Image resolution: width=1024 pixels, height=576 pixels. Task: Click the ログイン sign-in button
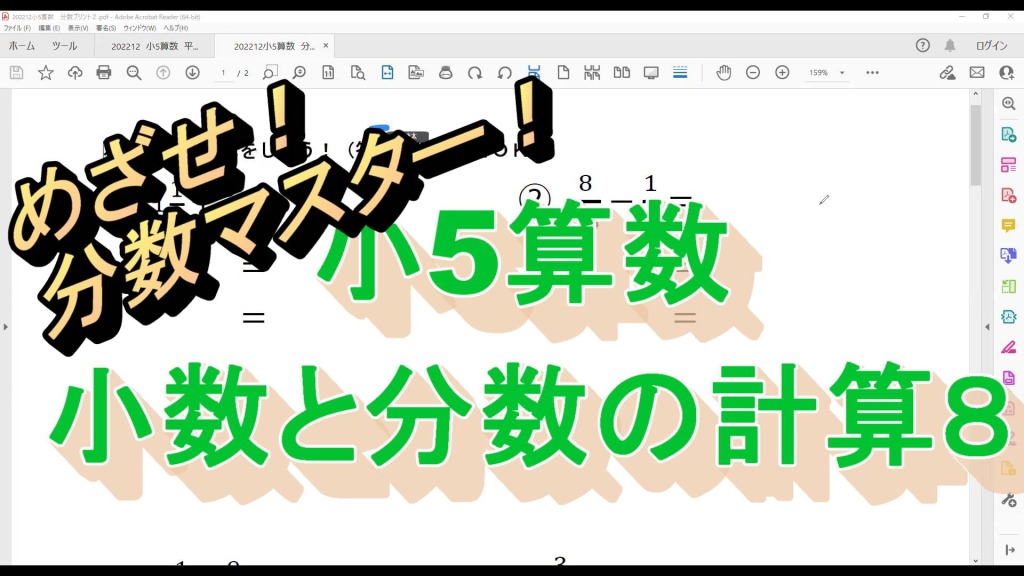[x=991, y=46]
